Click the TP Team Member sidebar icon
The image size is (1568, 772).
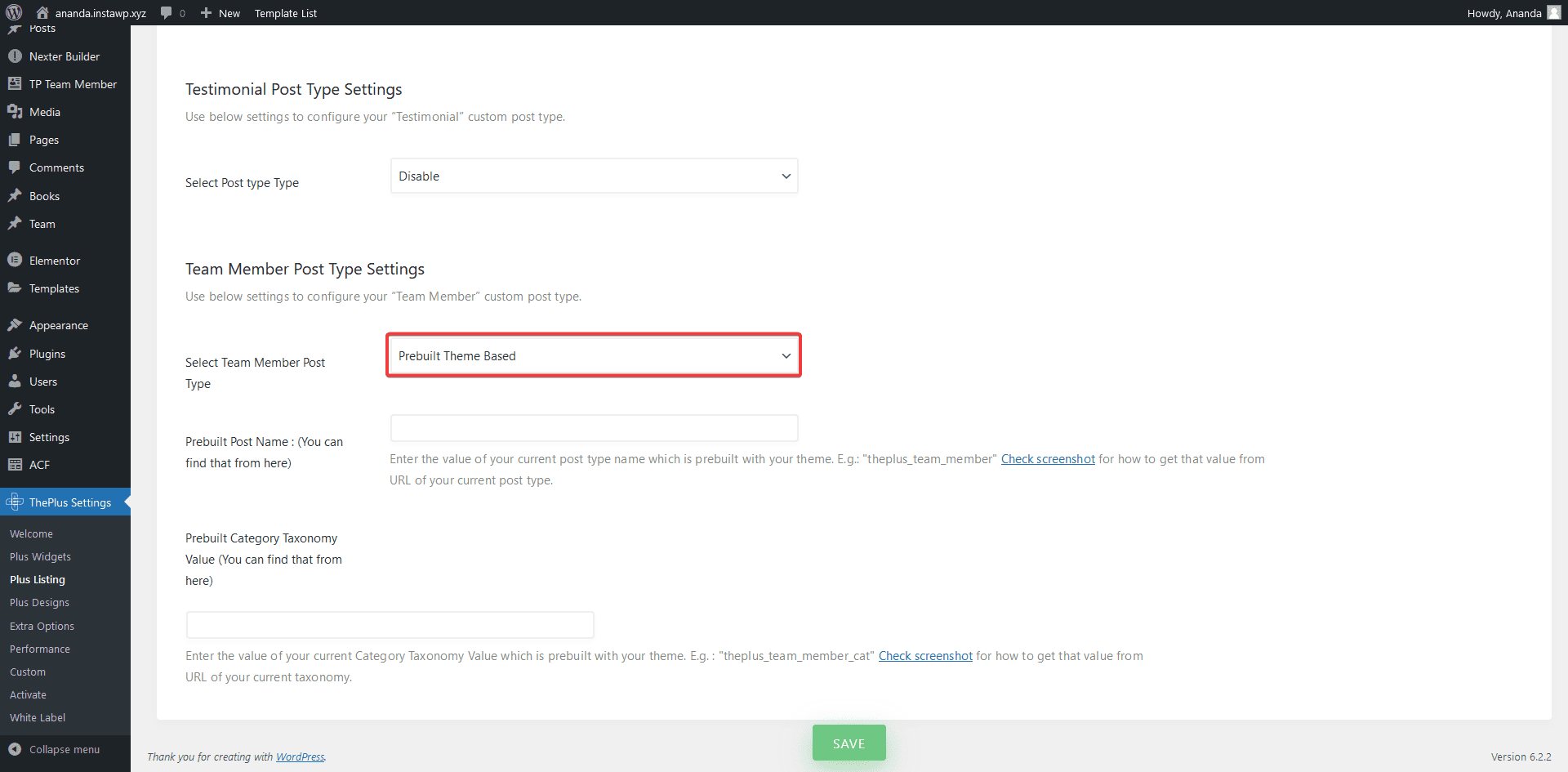click(15, 83)
